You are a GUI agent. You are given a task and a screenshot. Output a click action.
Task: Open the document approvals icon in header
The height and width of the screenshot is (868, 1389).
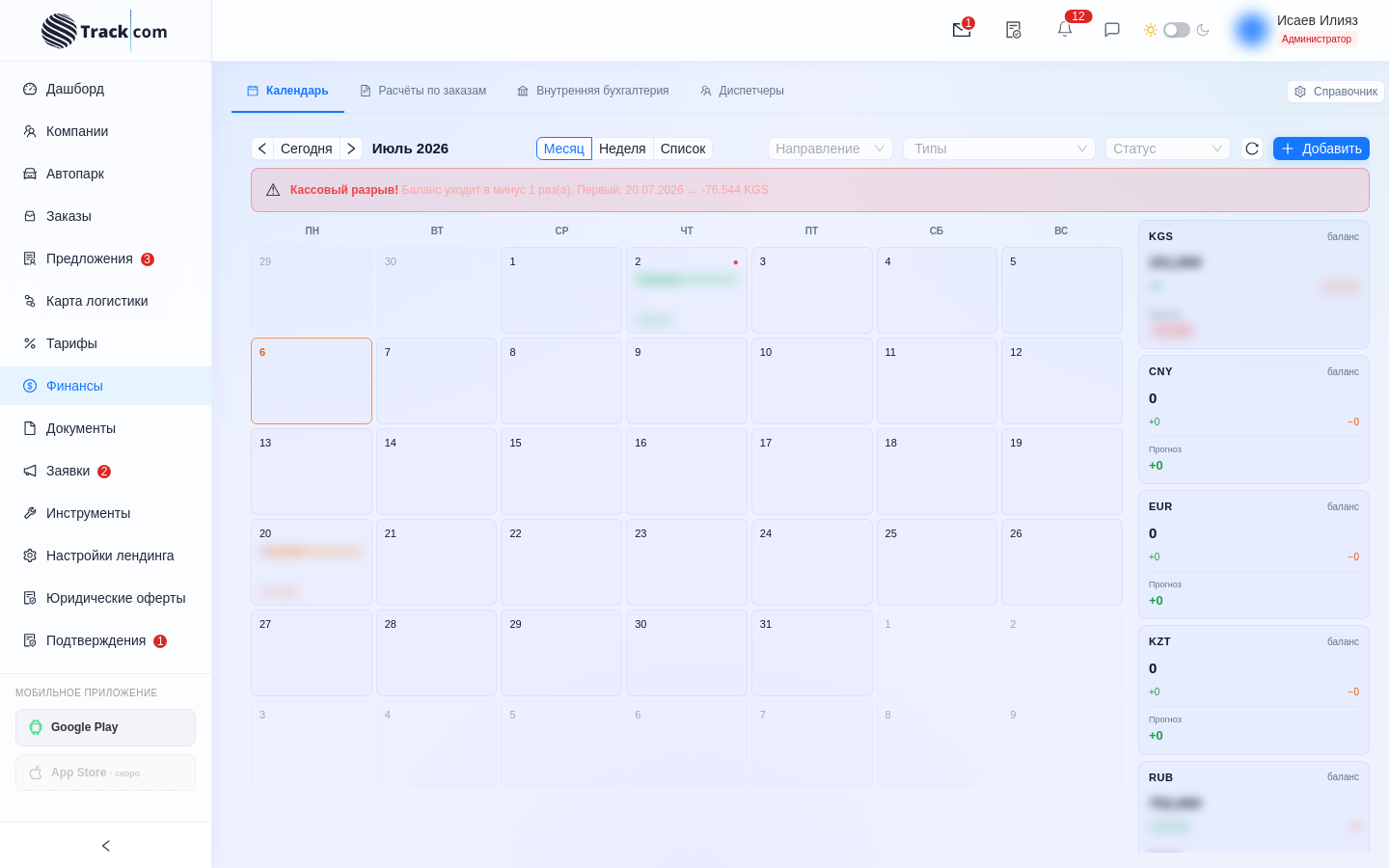[1013, 30]
